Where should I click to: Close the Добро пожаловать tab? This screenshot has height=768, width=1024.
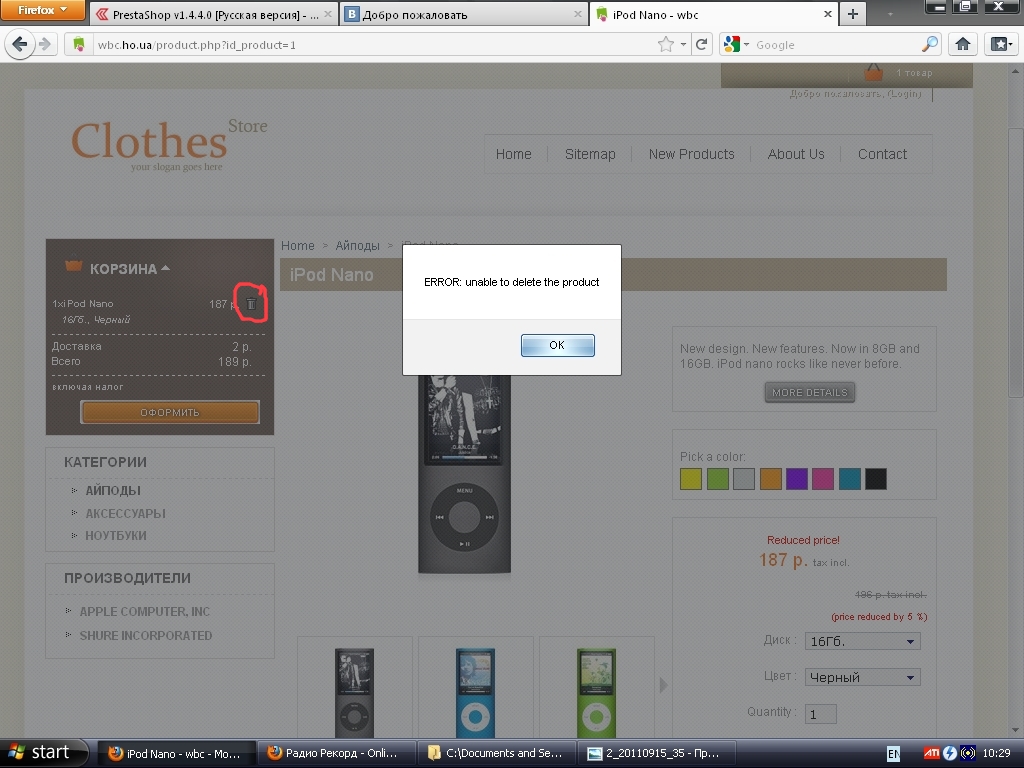tap(577, 14)
